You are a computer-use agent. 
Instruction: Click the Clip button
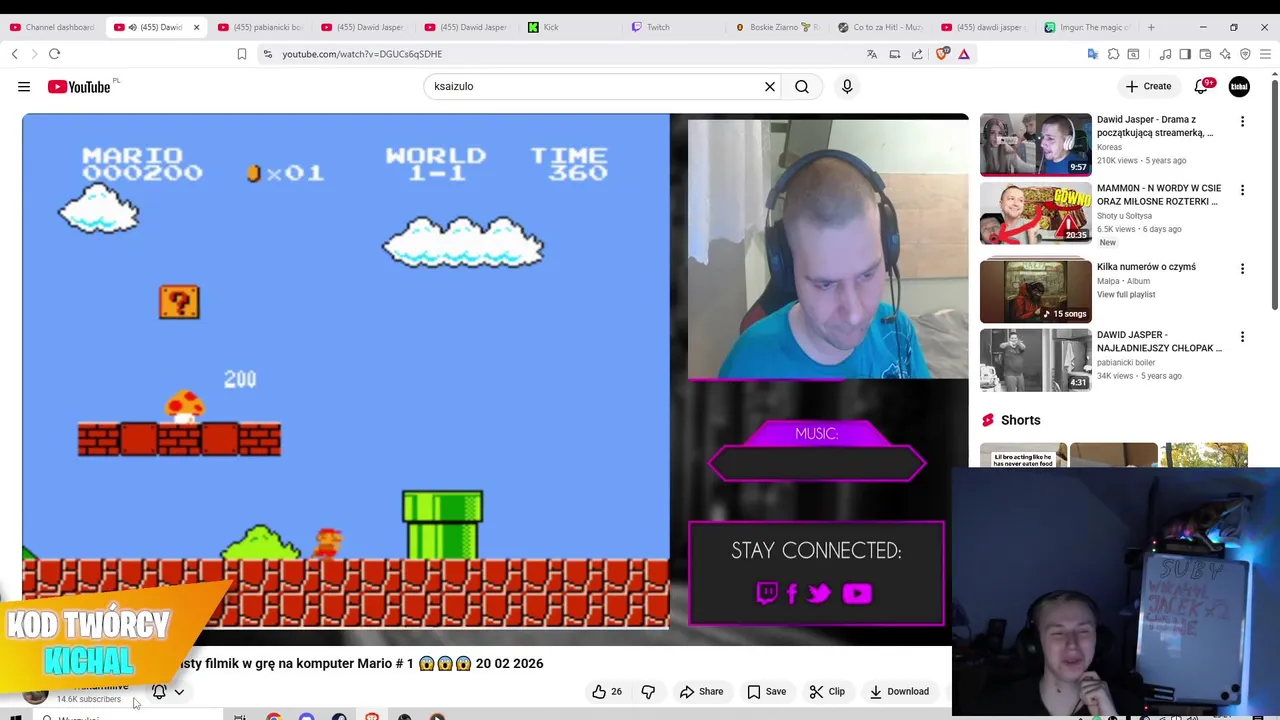point(827,691)
